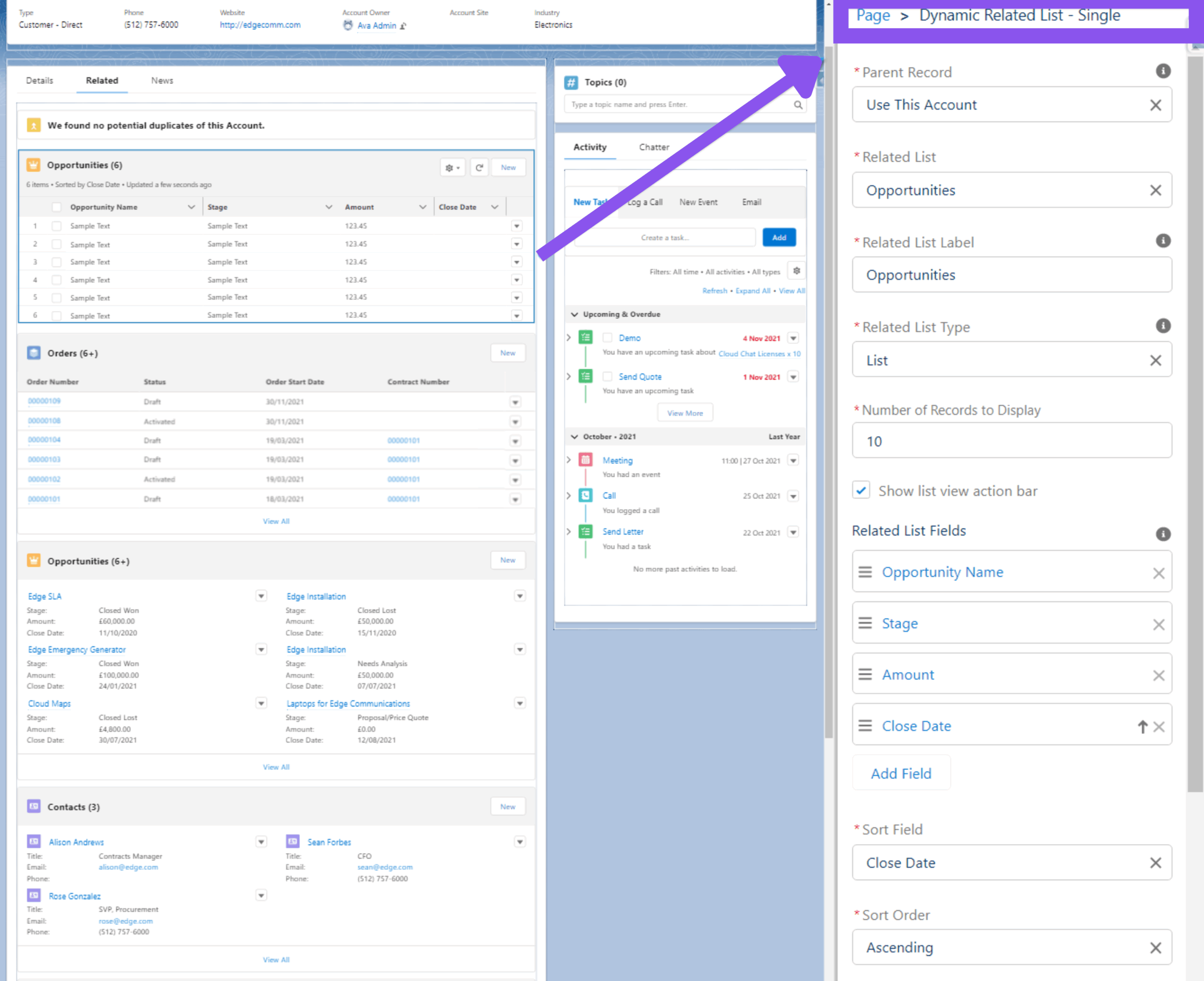Viewport: 1204px width, 981px height.
Task: Collapse the Upcoming & Overdue section
Action: pyautogui.click(x=574, y=314)
